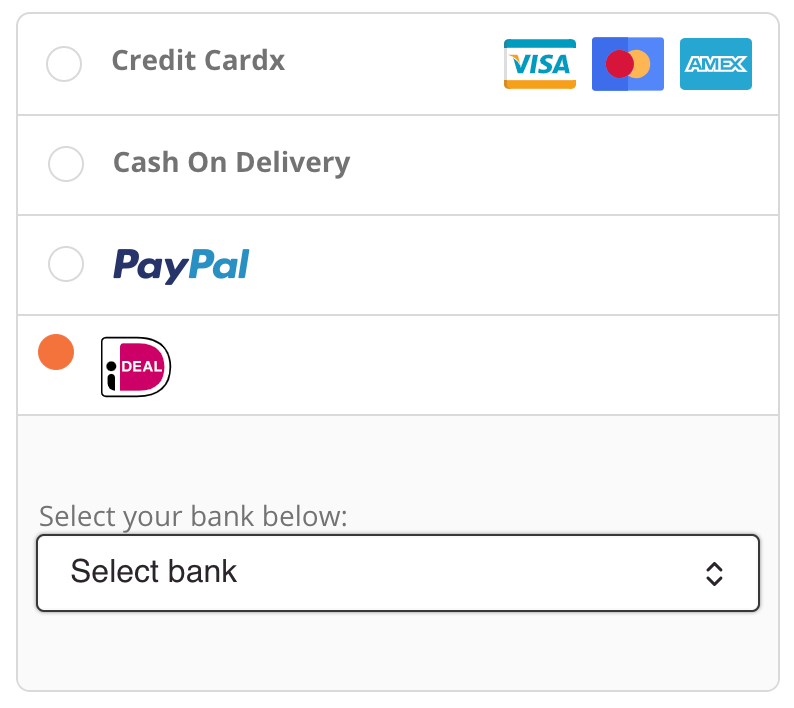Choose the Cash On Delivery radio button
Viewport: 794px width, 708px height.
point(66,164)
